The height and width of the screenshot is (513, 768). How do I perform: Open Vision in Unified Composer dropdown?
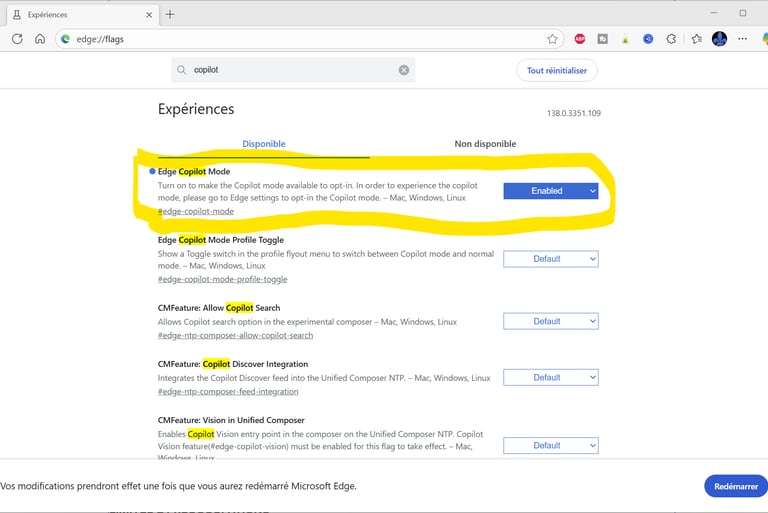pyautogui.click(x=551, y=445)
